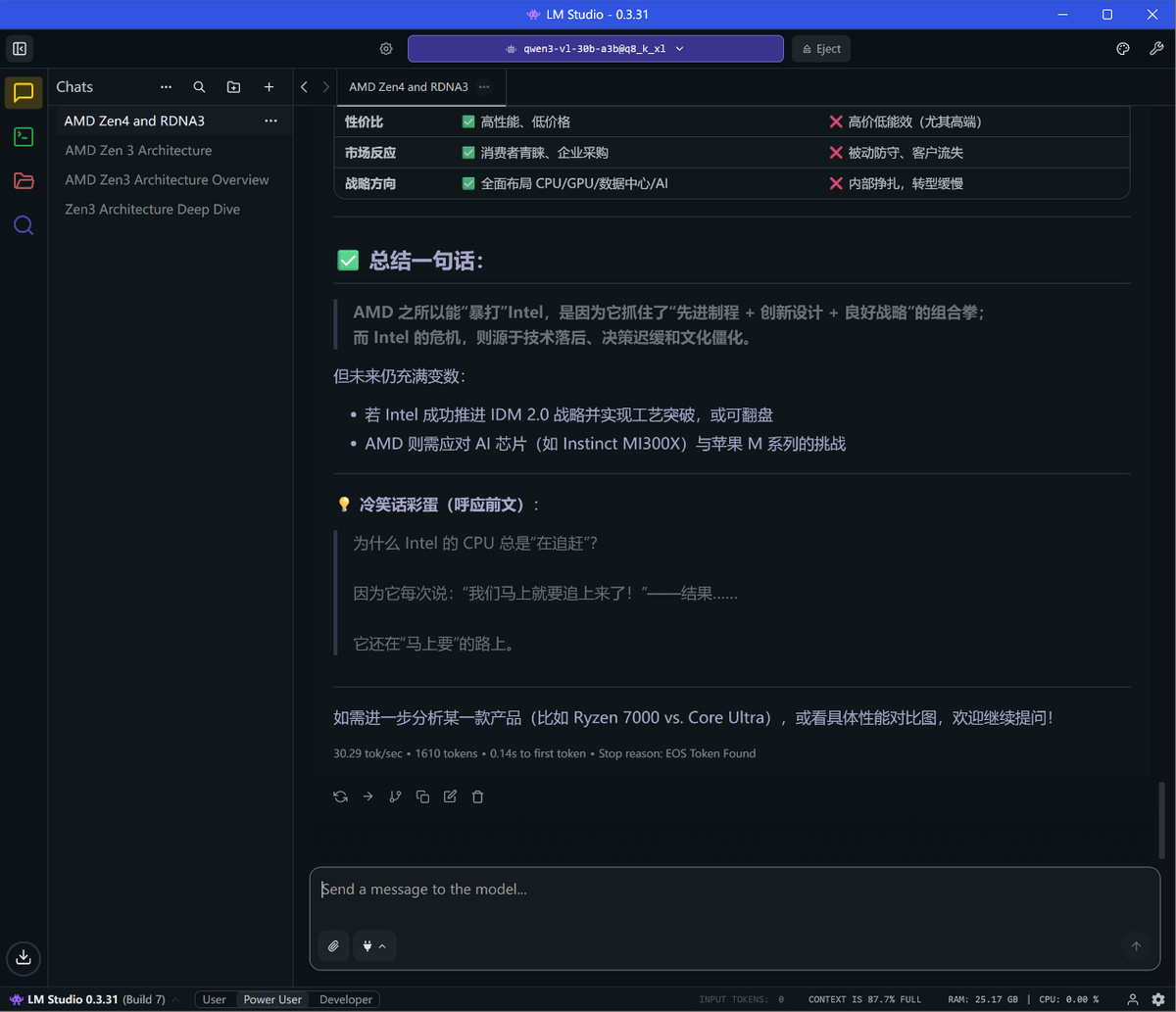The image size is (1176, 1012).
Task: Focus the message input field
Action: pyautogui.click(x=735, y=890)
